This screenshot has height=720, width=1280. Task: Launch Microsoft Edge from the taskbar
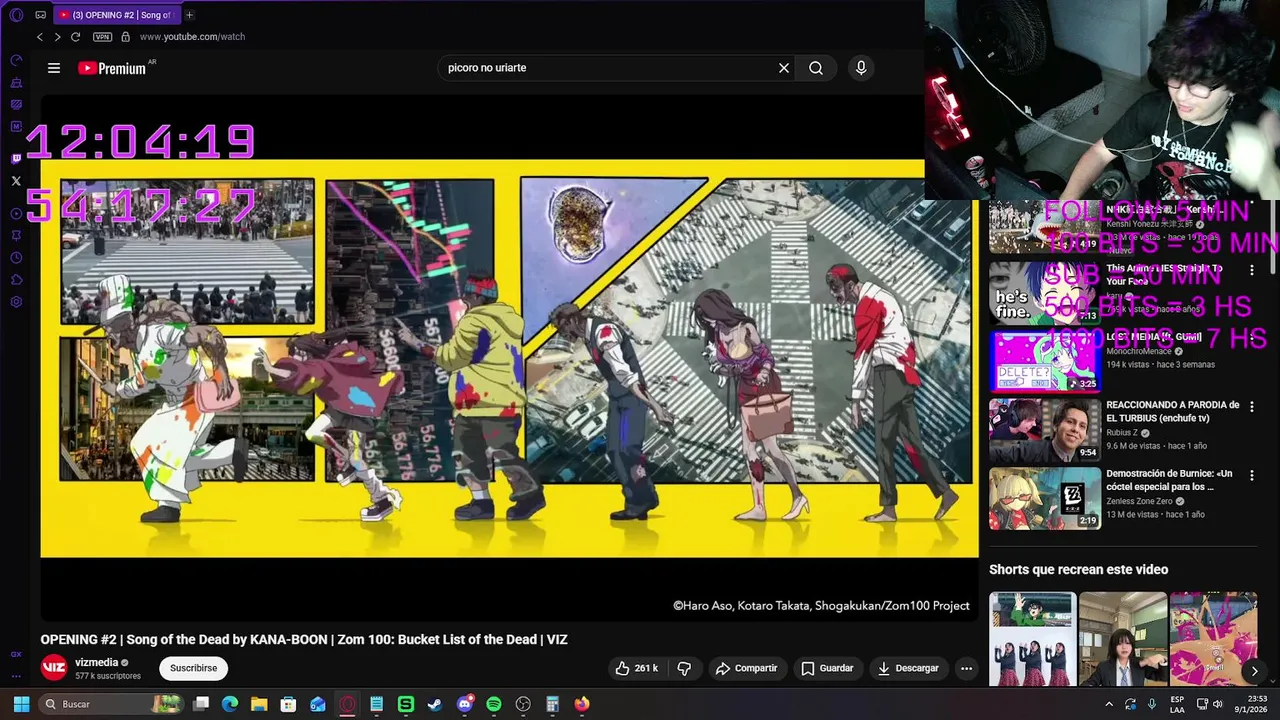(x=230, y=704)
